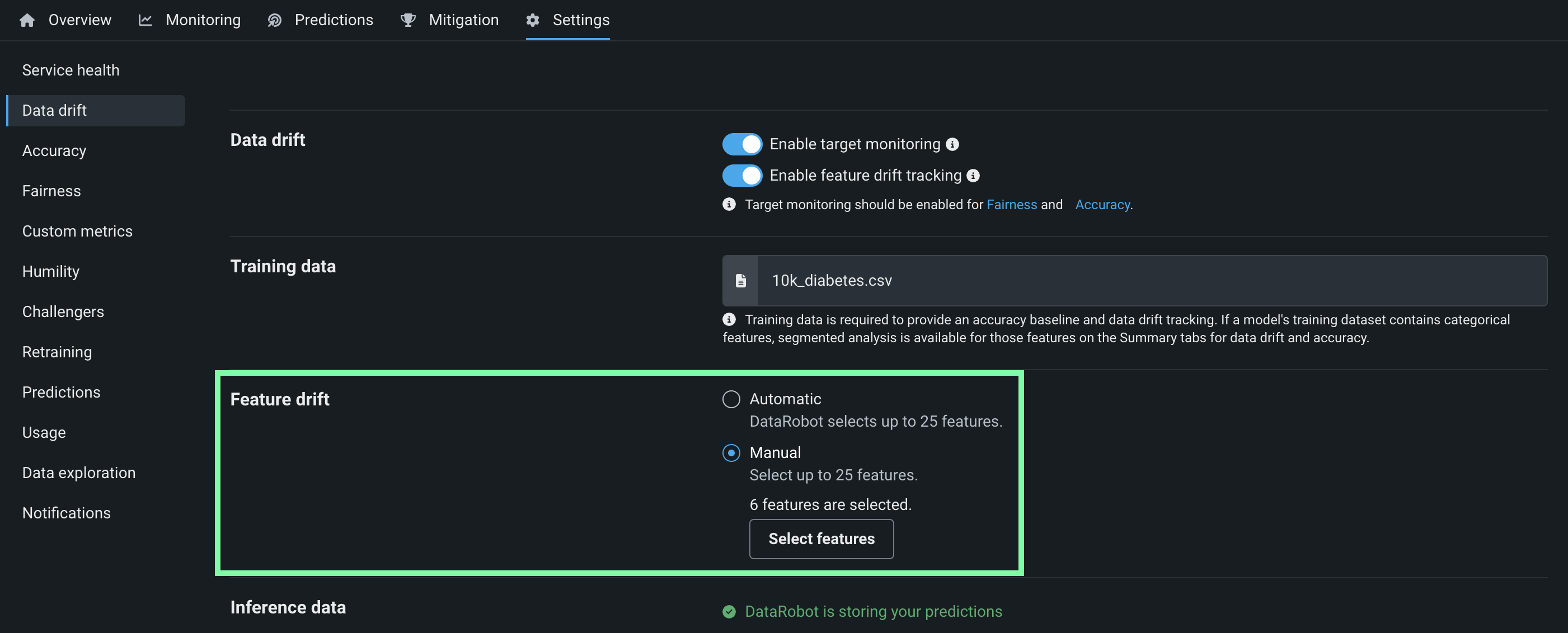Click the 10k_diabetes.csv training data field
The image size is (1568, 633).
pos(1151,280)
